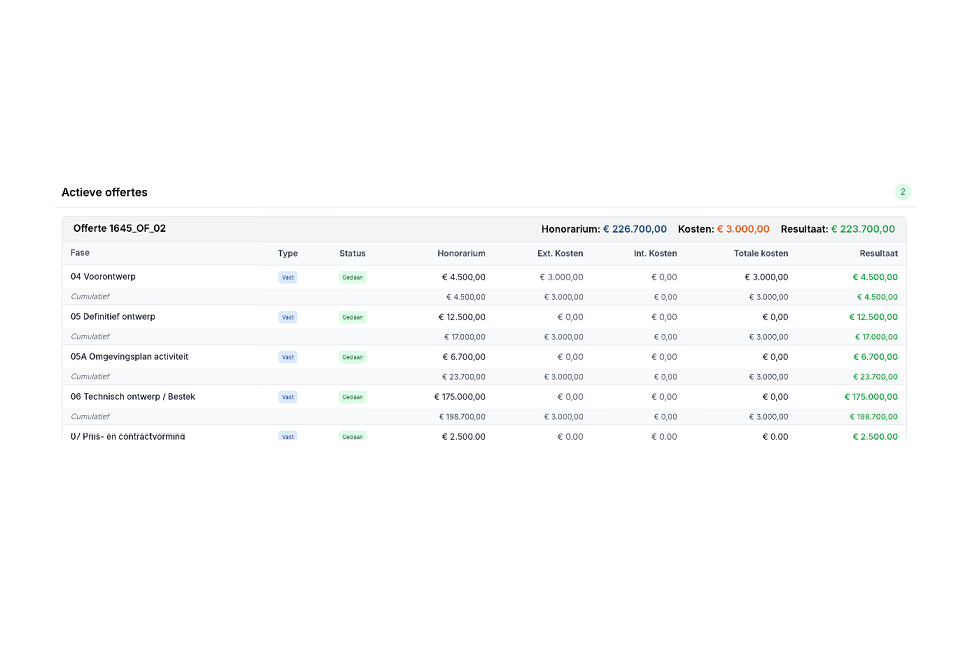Select the 04 Voorontwerp phase row

484,277
